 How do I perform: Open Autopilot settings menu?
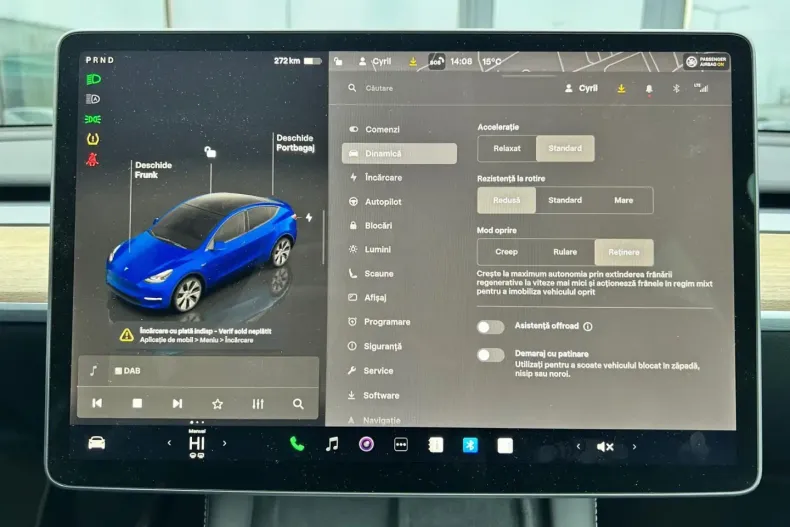coord(400,202)
